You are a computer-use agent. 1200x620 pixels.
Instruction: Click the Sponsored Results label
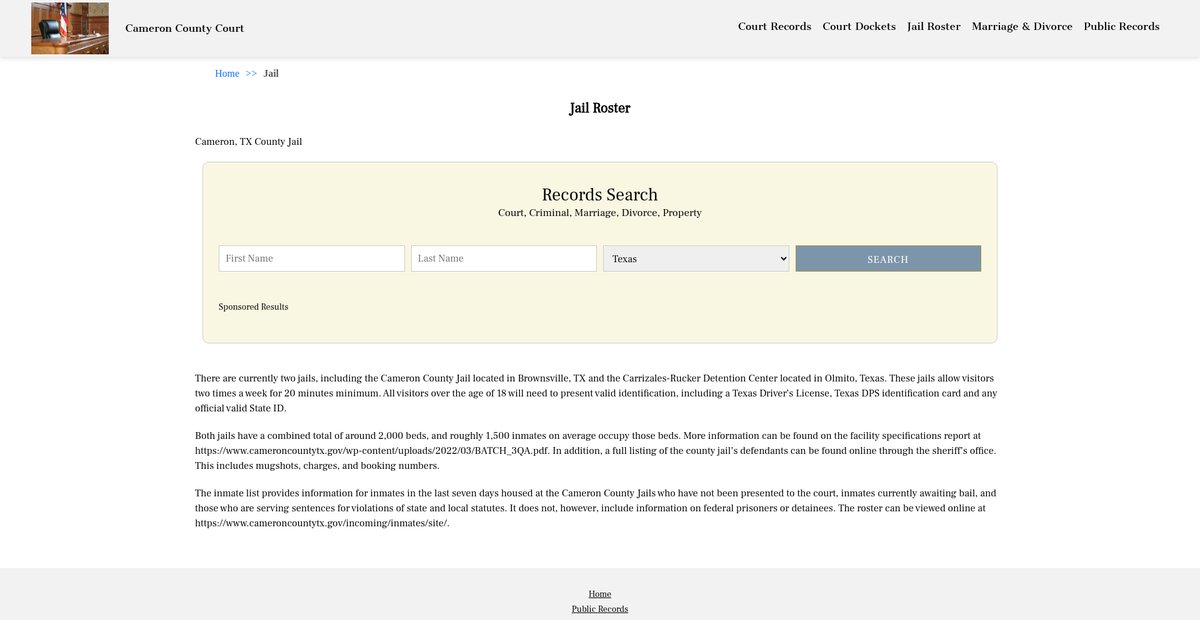click(x=253, y=307)
